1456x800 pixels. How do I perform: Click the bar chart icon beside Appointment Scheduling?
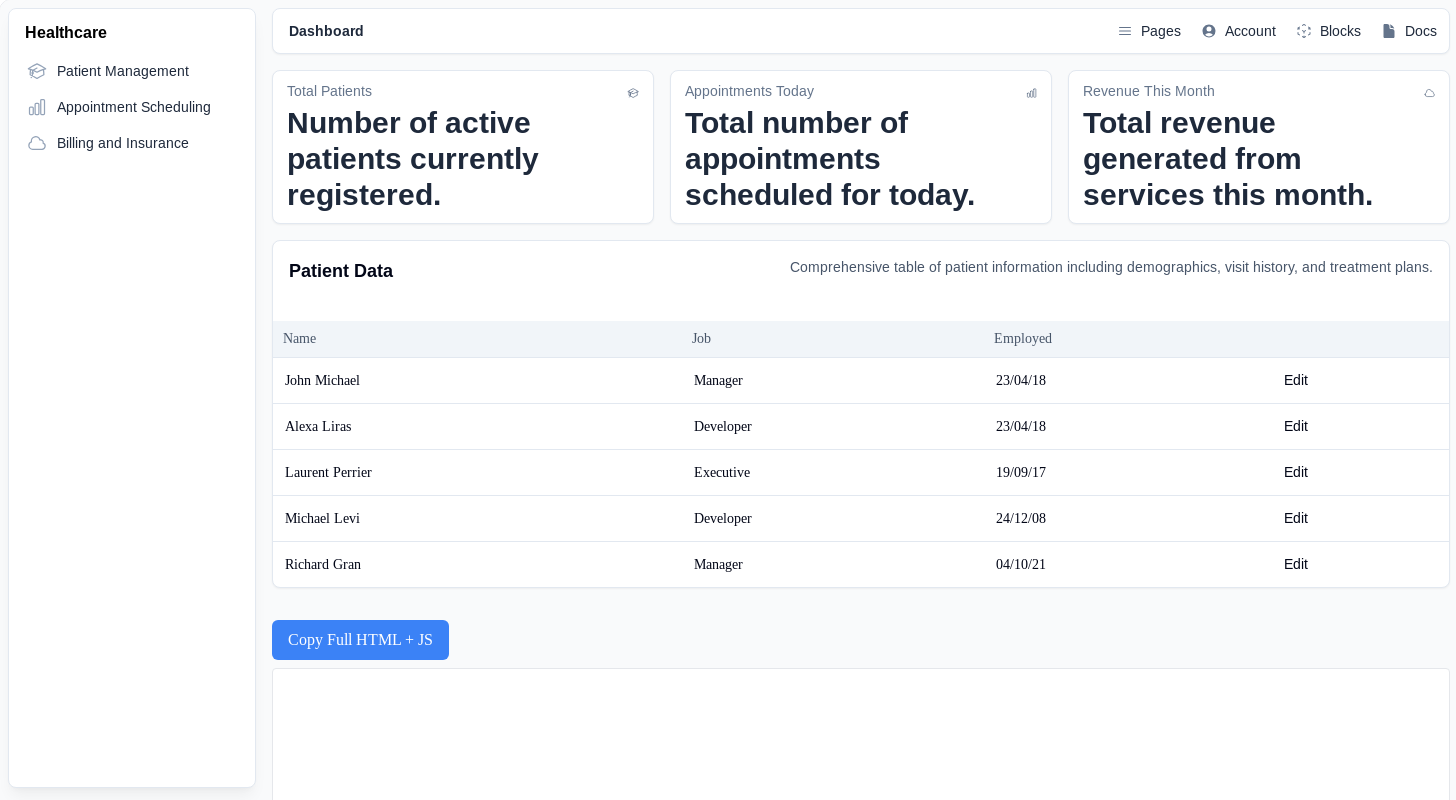[37, 107]
